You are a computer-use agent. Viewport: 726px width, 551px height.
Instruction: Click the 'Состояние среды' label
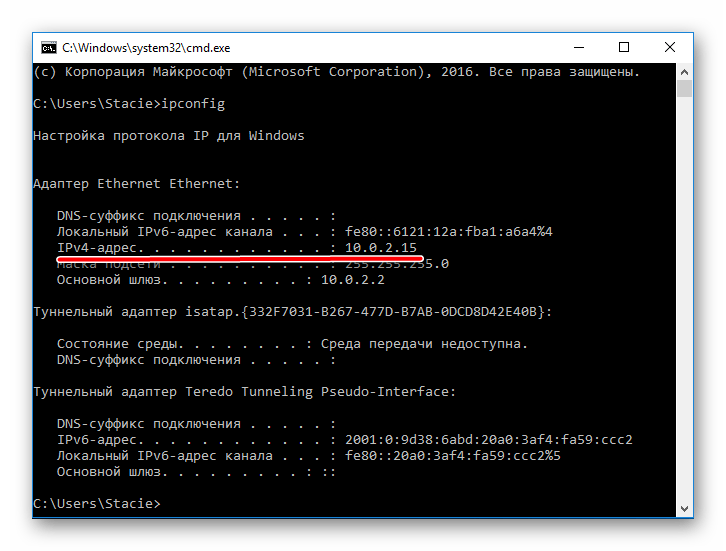click(x=117, y=344)
